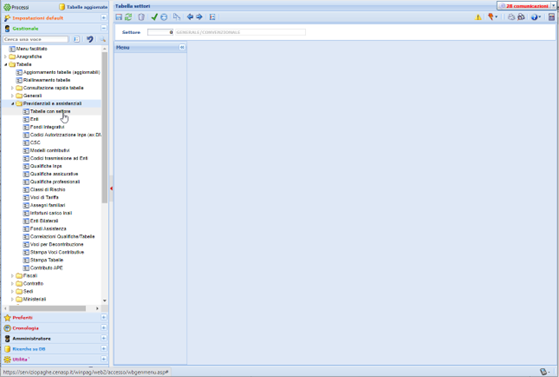Click the blue left arrow previous icon
The width and height of the screenshot is (559, 377).
[190, 17]
